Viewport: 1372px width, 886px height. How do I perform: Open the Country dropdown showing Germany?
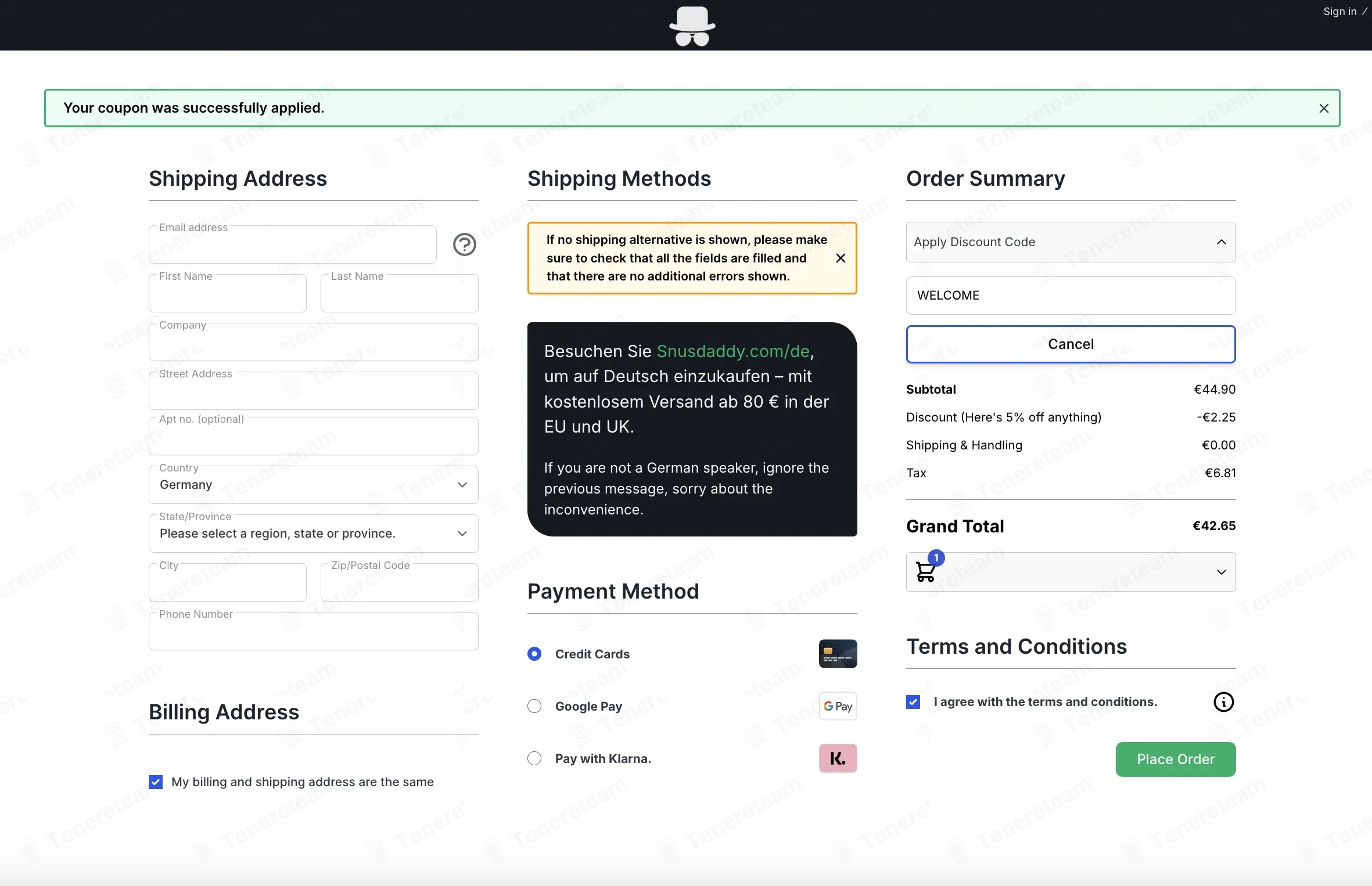pos(314,485)
